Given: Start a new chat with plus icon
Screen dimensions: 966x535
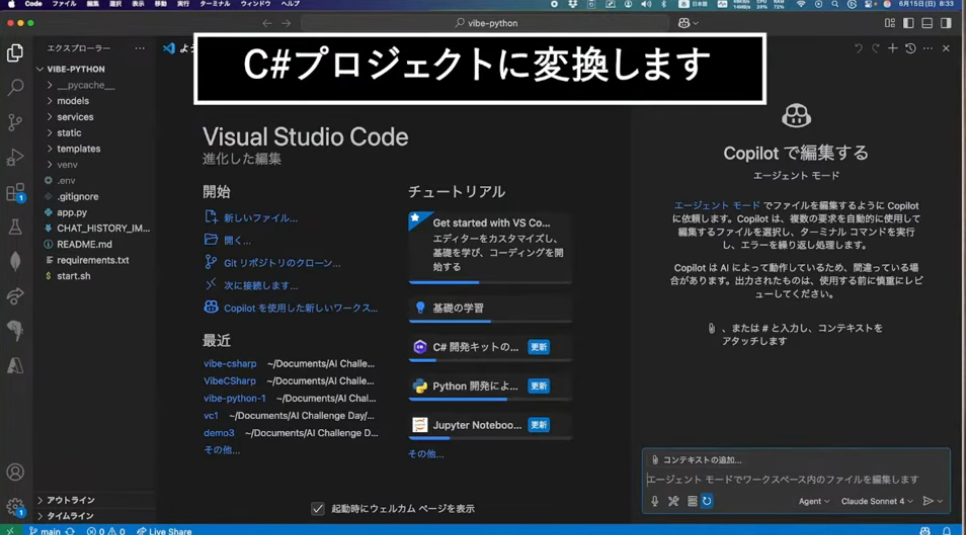Looking at the screenshot, I should click(893, 48).
